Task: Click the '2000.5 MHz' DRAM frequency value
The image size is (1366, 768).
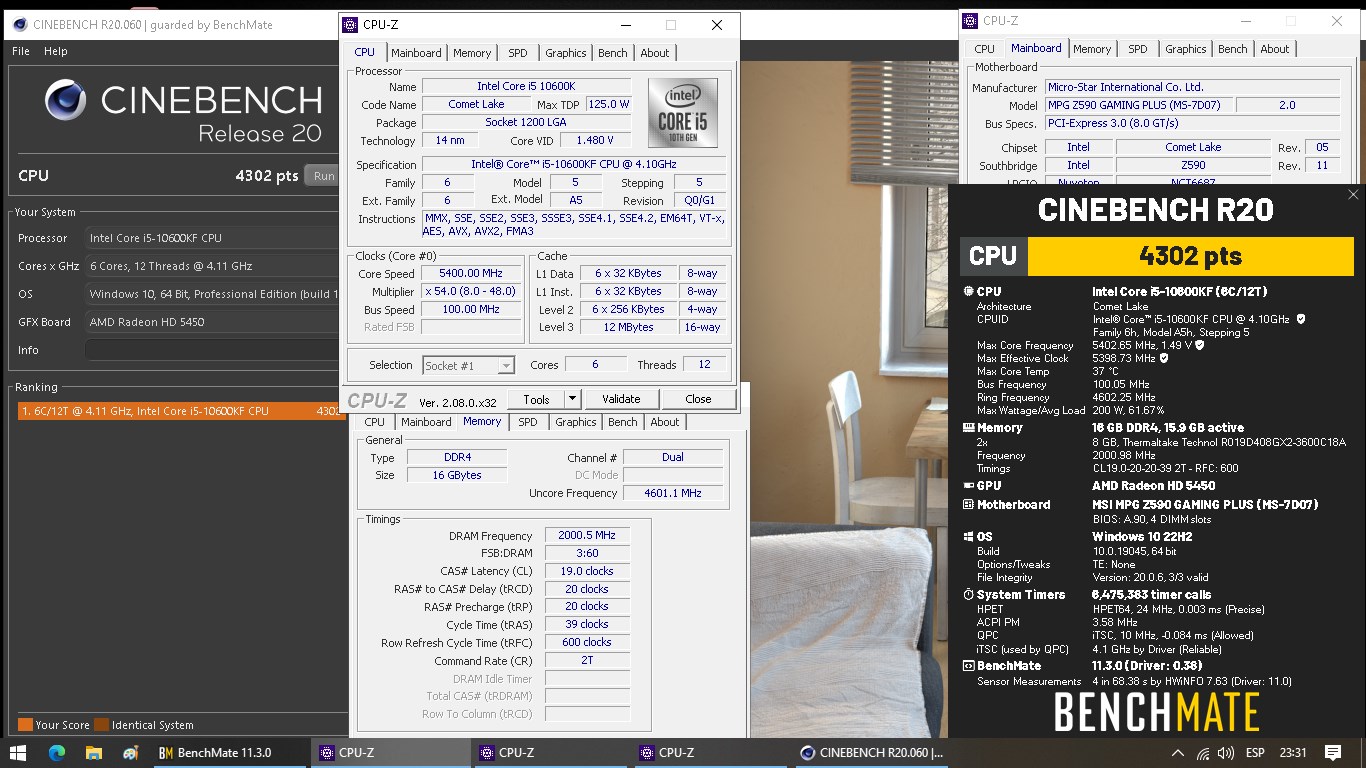Action: [x=587, y=535]
